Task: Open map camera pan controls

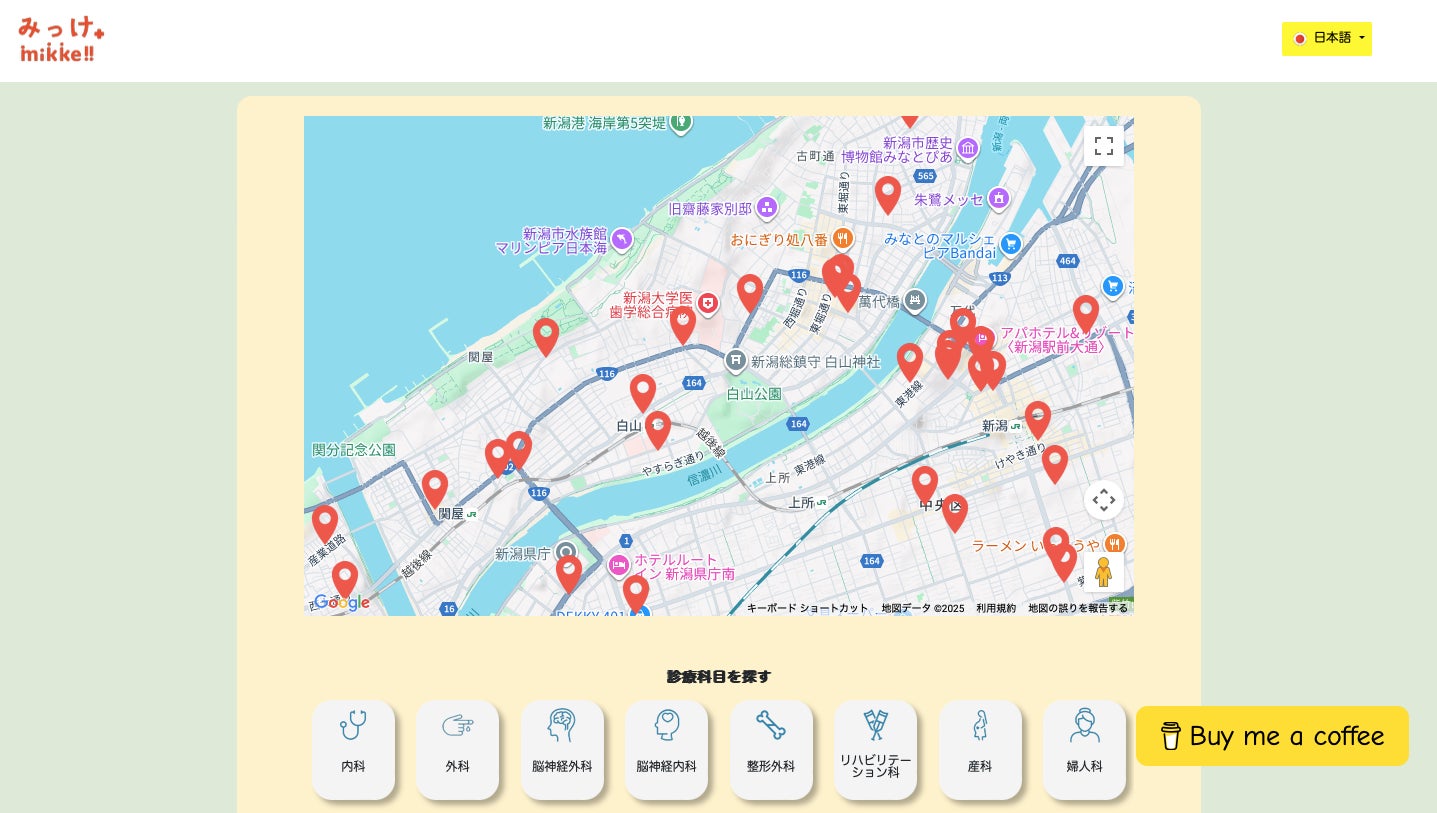Action: (x=1104, y=500)
